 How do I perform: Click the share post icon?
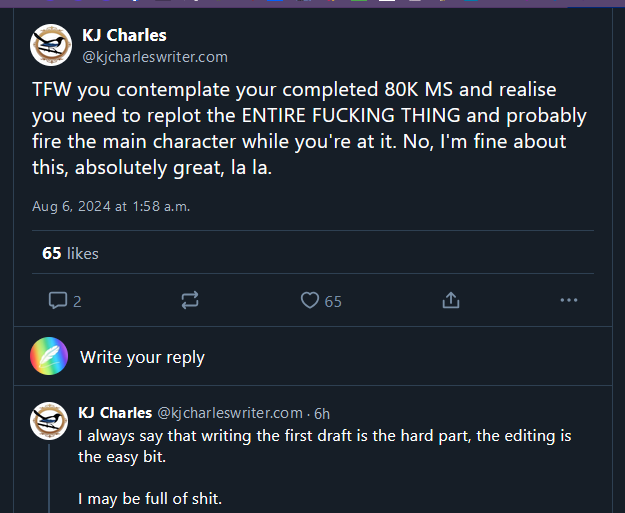pyautogui.click(x=450, y=300)
